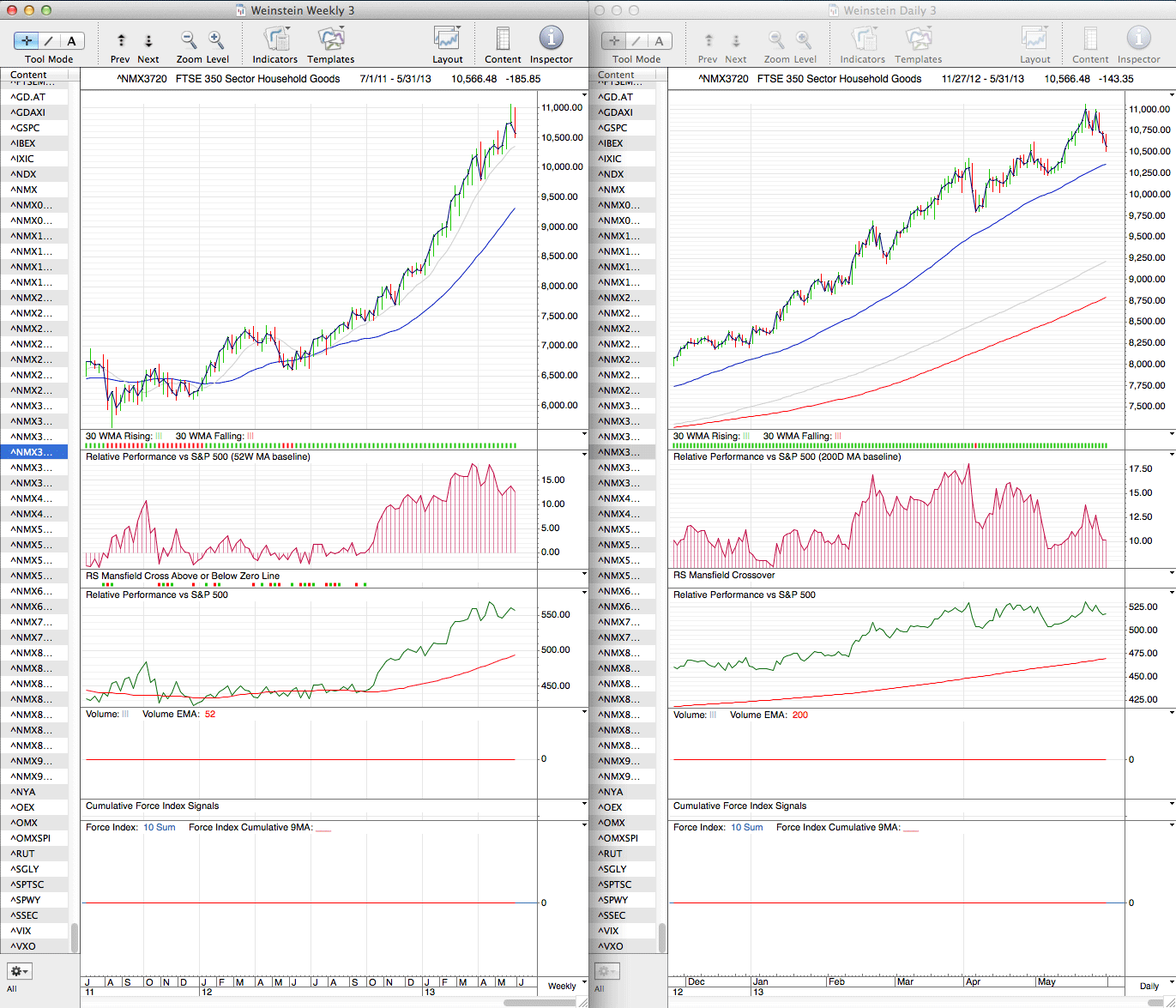Choose the text annotation tool in Weekly window
1176x1008 pixels.
pyautogui.click(x=71, y=40)
